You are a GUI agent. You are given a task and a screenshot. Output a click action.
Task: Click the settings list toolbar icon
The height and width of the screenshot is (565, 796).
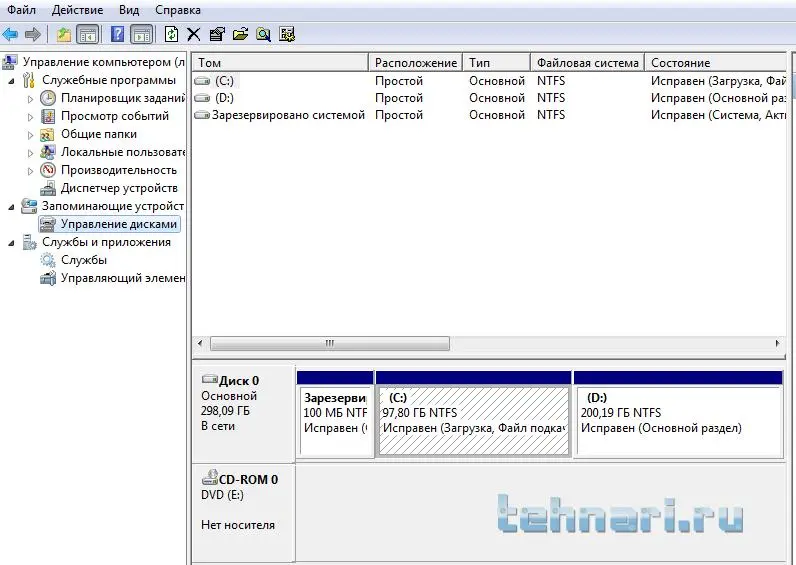[287, 35]
